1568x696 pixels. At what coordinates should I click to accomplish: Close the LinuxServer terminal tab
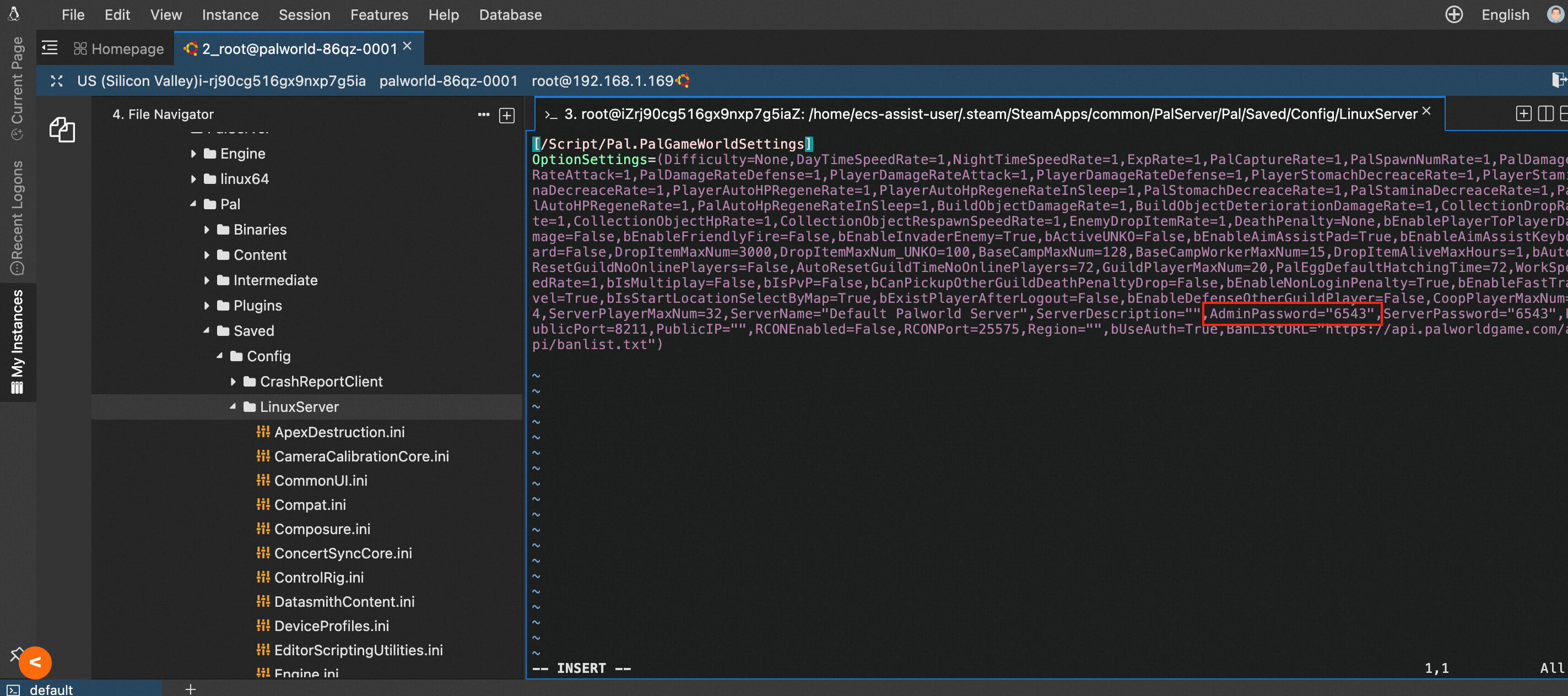point(1426,111)
